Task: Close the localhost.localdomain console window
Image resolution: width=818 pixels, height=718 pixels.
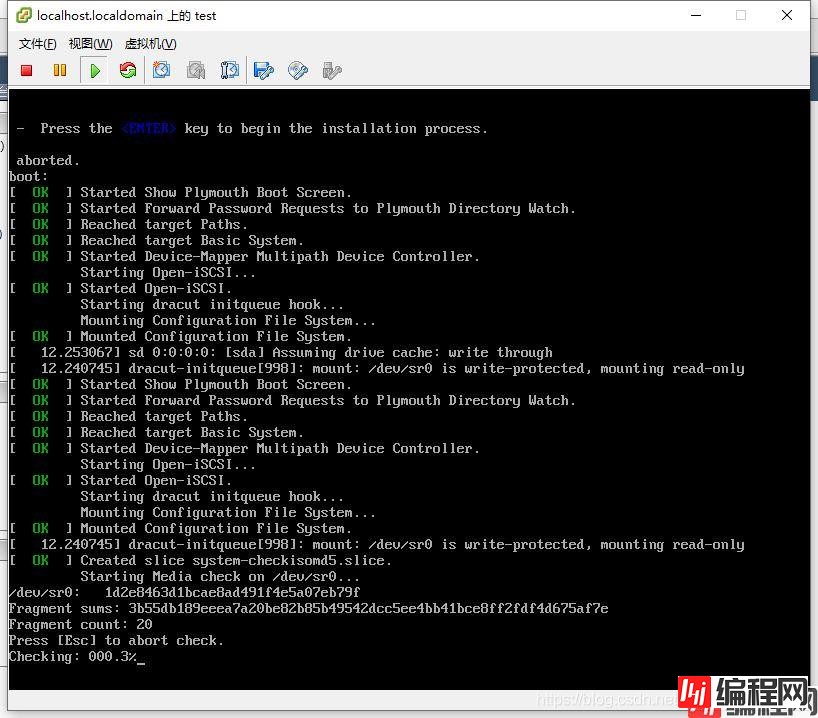Action: [788, 15]
